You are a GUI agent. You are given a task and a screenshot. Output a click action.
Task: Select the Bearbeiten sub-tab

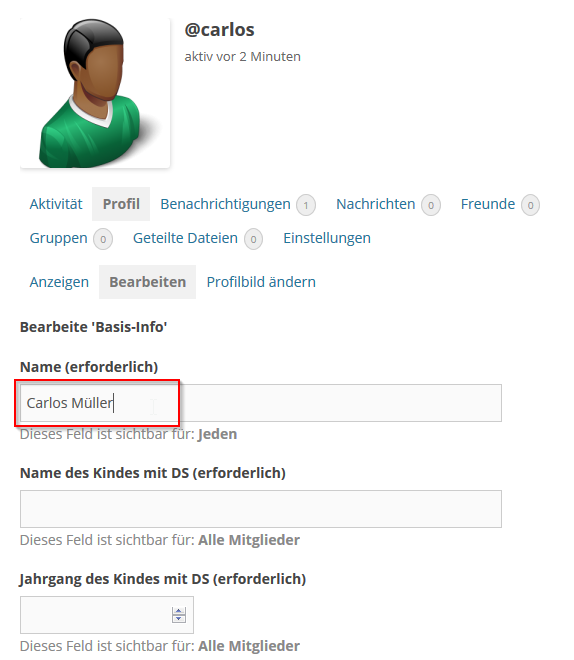click(x=148, y=282)
